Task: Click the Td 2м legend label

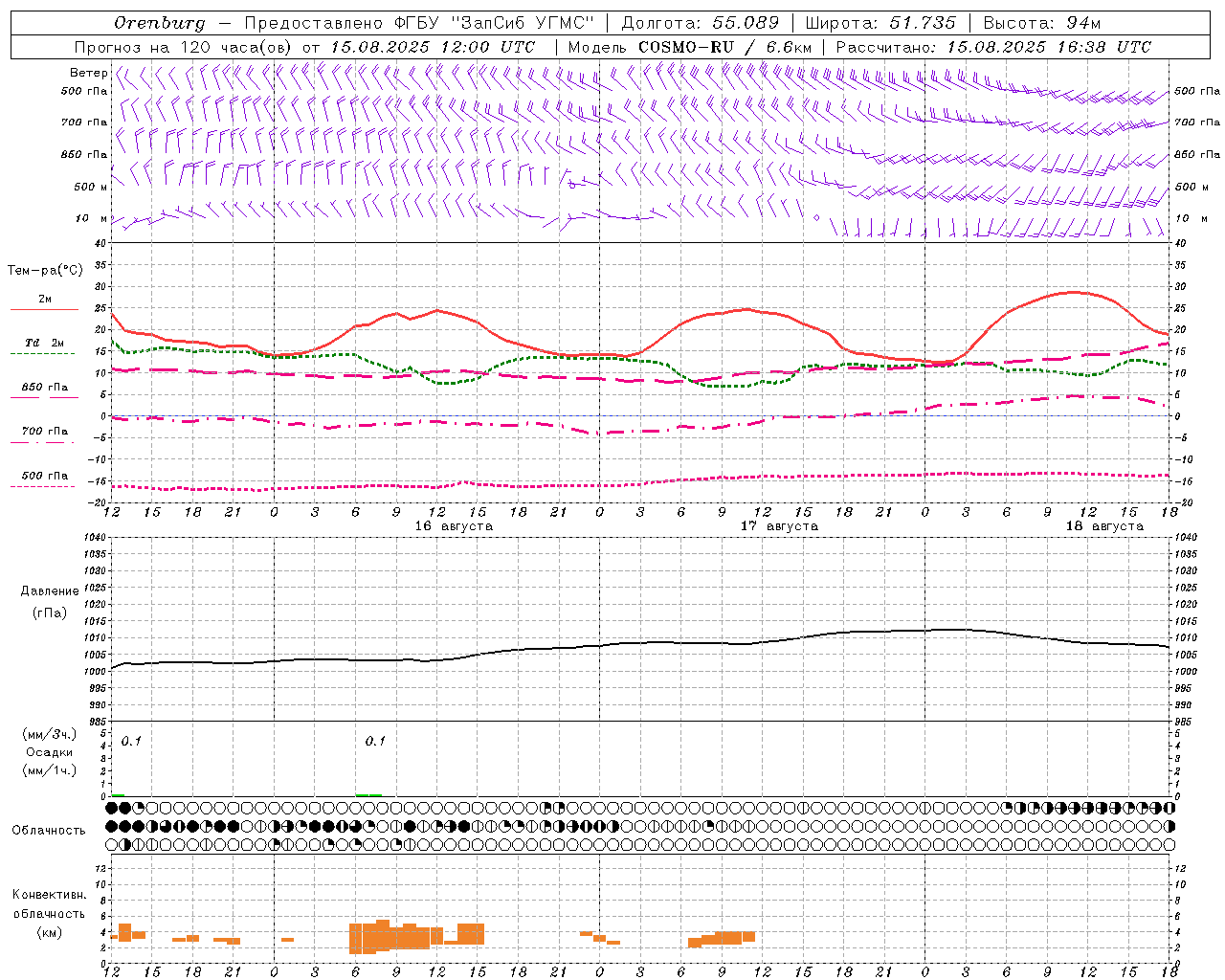Action: [x=44, y=343]
